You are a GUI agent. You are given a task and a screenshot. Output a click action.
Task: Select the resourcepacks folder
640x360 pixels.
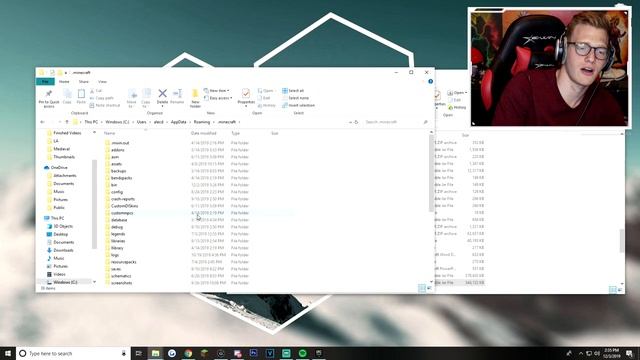tap(123, 262)
